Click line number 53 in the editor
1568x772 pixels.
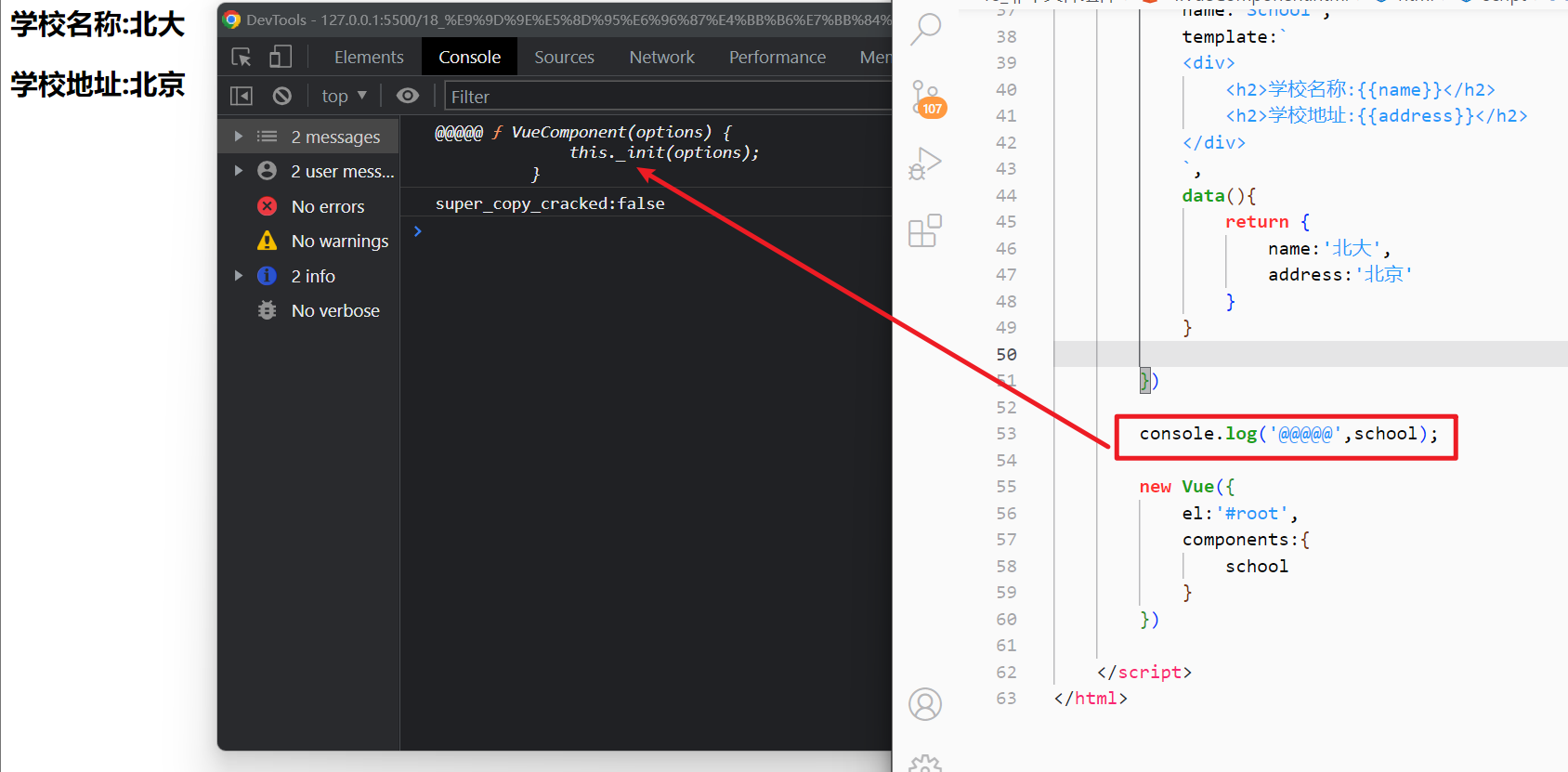pos(1006,434)
